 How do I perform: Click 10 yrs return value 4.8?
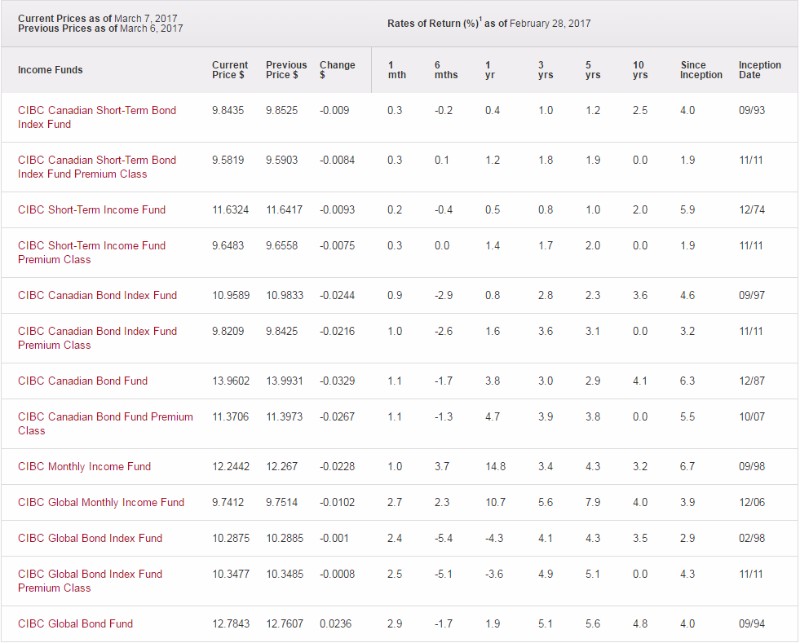tap(640, 624)
